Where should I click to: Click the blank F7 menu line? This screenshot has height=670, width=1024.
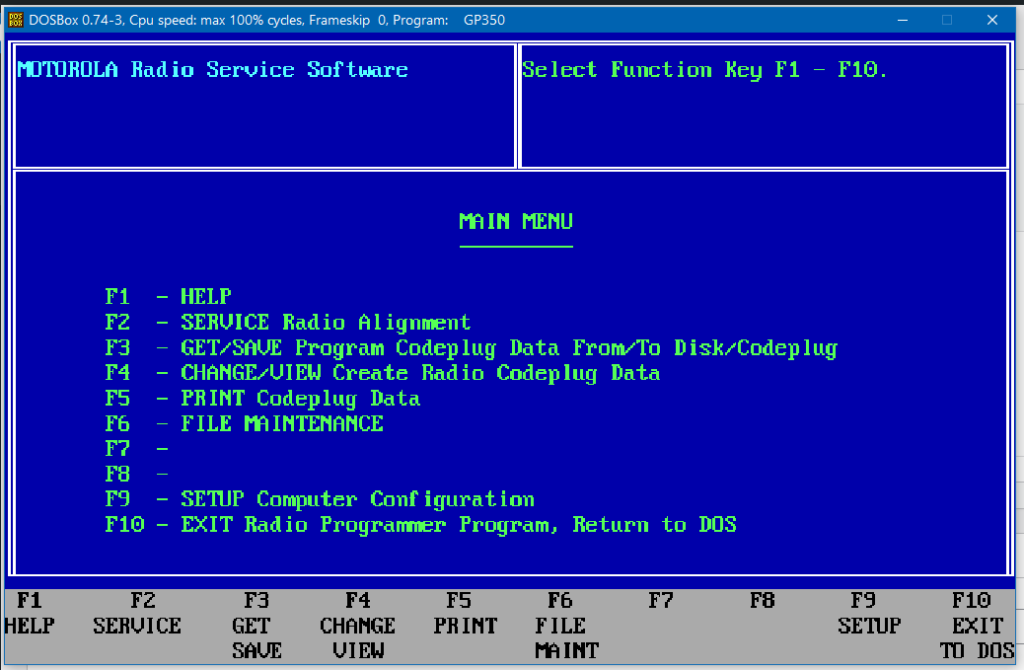[137, 449]
